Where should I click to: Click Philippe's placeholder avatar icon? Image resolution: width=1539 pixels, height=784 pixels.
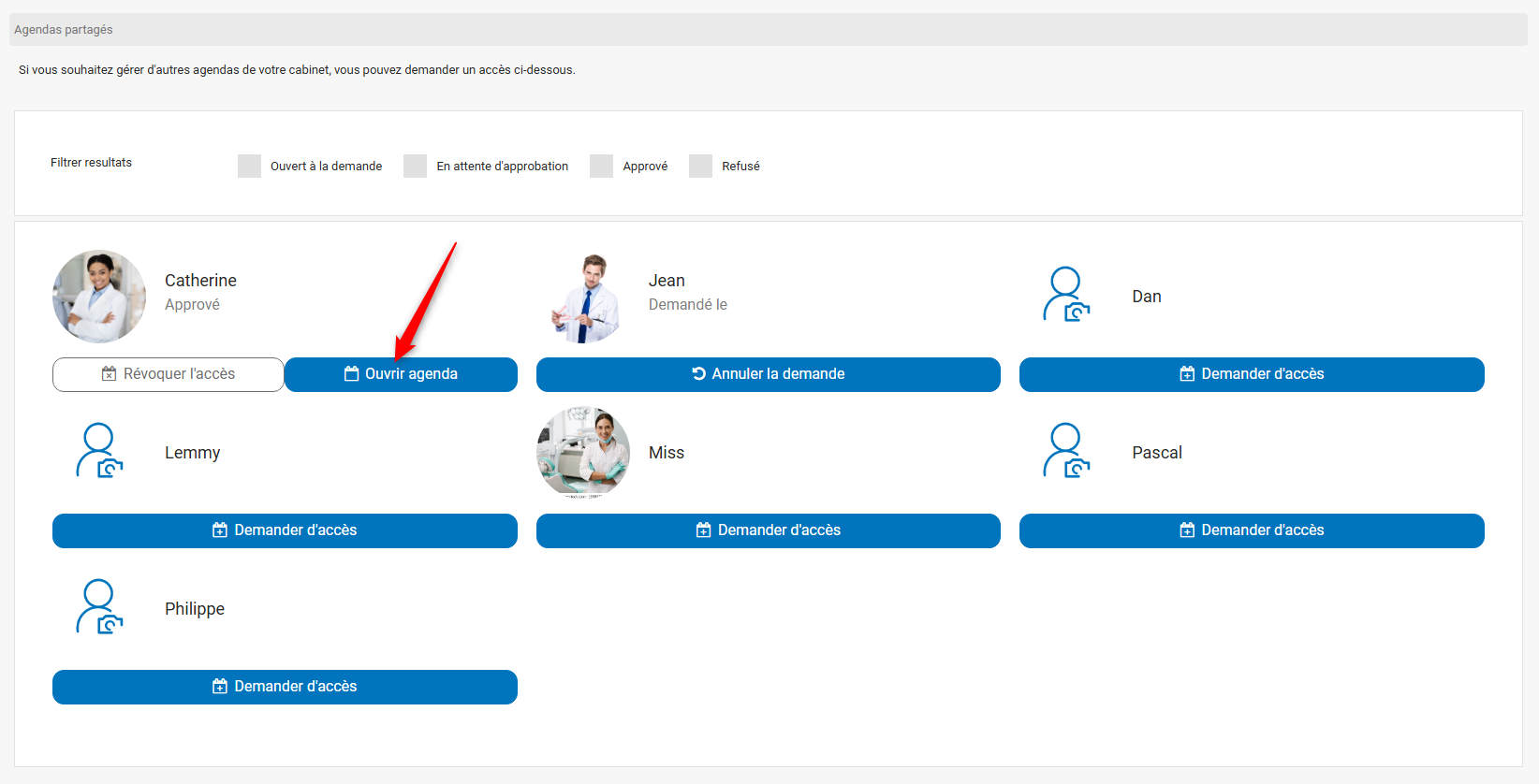coord(99,607)
